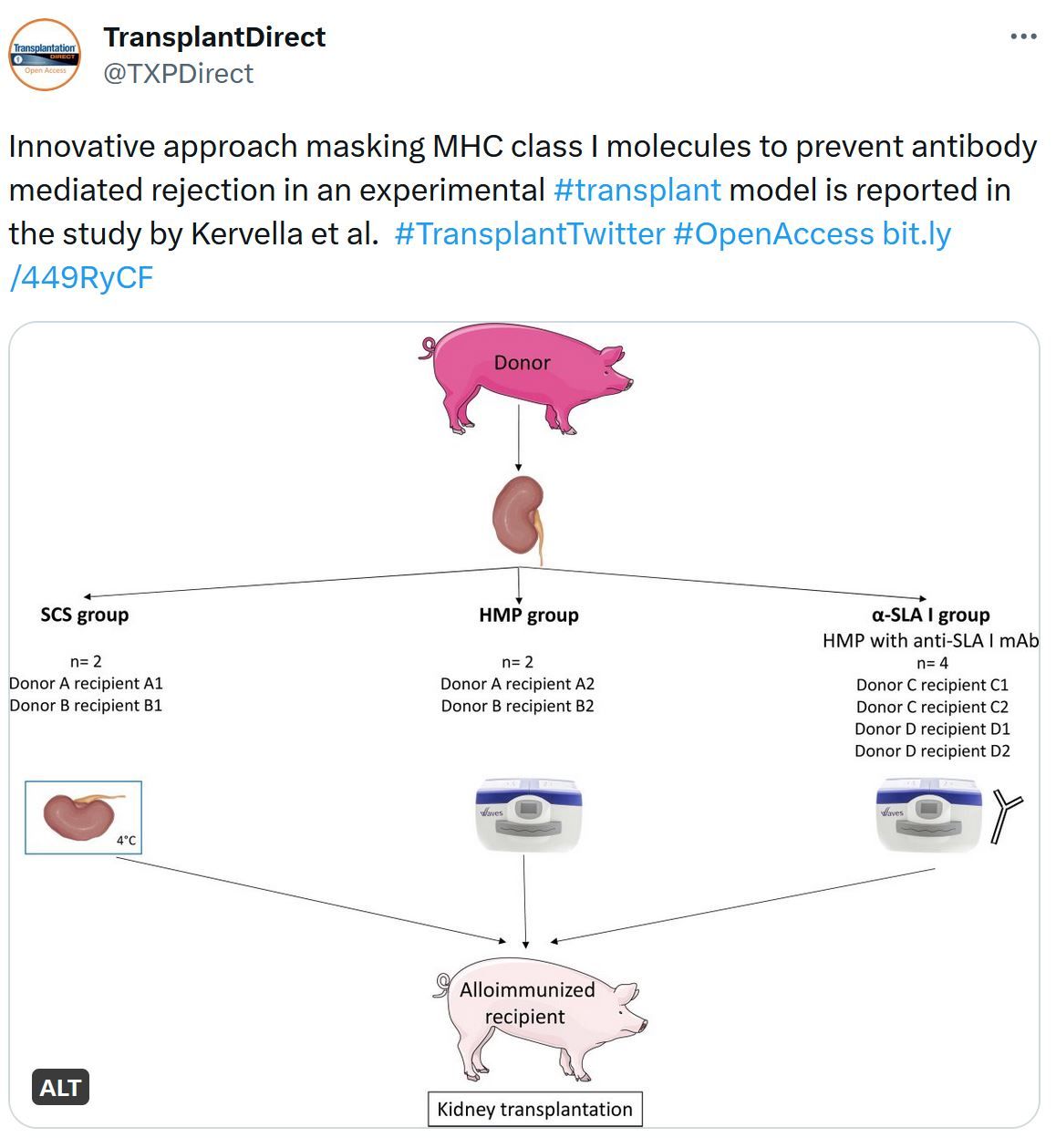Click the pink Donor pig illustration
1056x1148 pixels.
(525, 376)
